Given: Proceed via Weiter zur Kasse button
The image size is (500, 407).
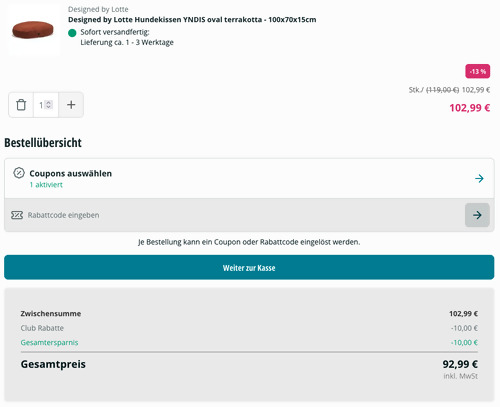Looking at the screenshot, I should [x=249, y=267].
